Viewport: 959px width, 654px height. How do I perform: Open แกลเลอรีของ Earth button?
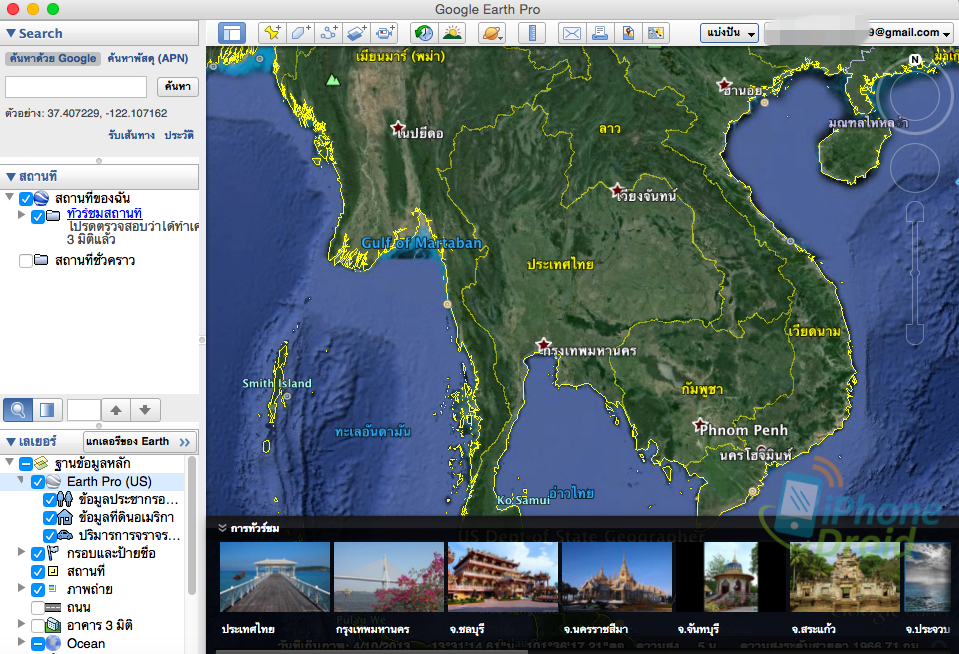tap(140, 442)
